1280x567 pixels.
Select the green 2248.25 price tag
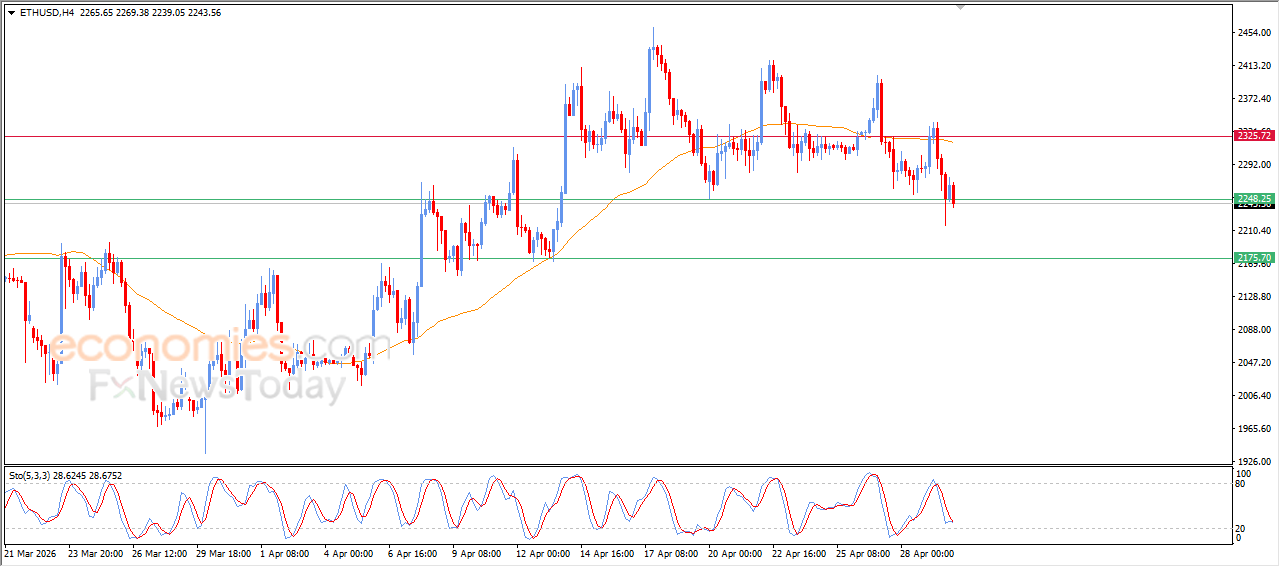pos(1253,199)
